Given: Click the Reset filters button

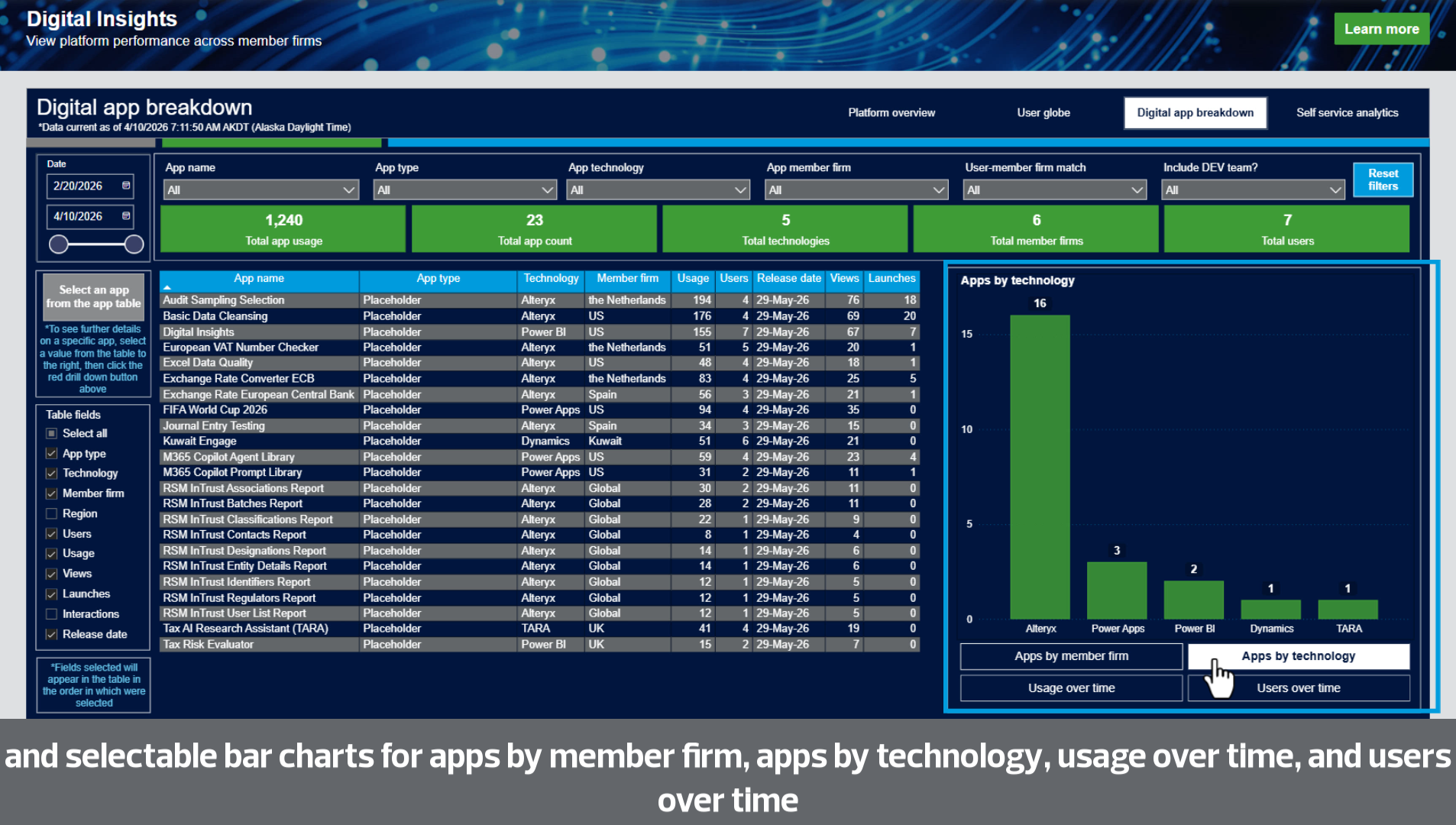Looking at the screenshot, I should pos(1383,180).
